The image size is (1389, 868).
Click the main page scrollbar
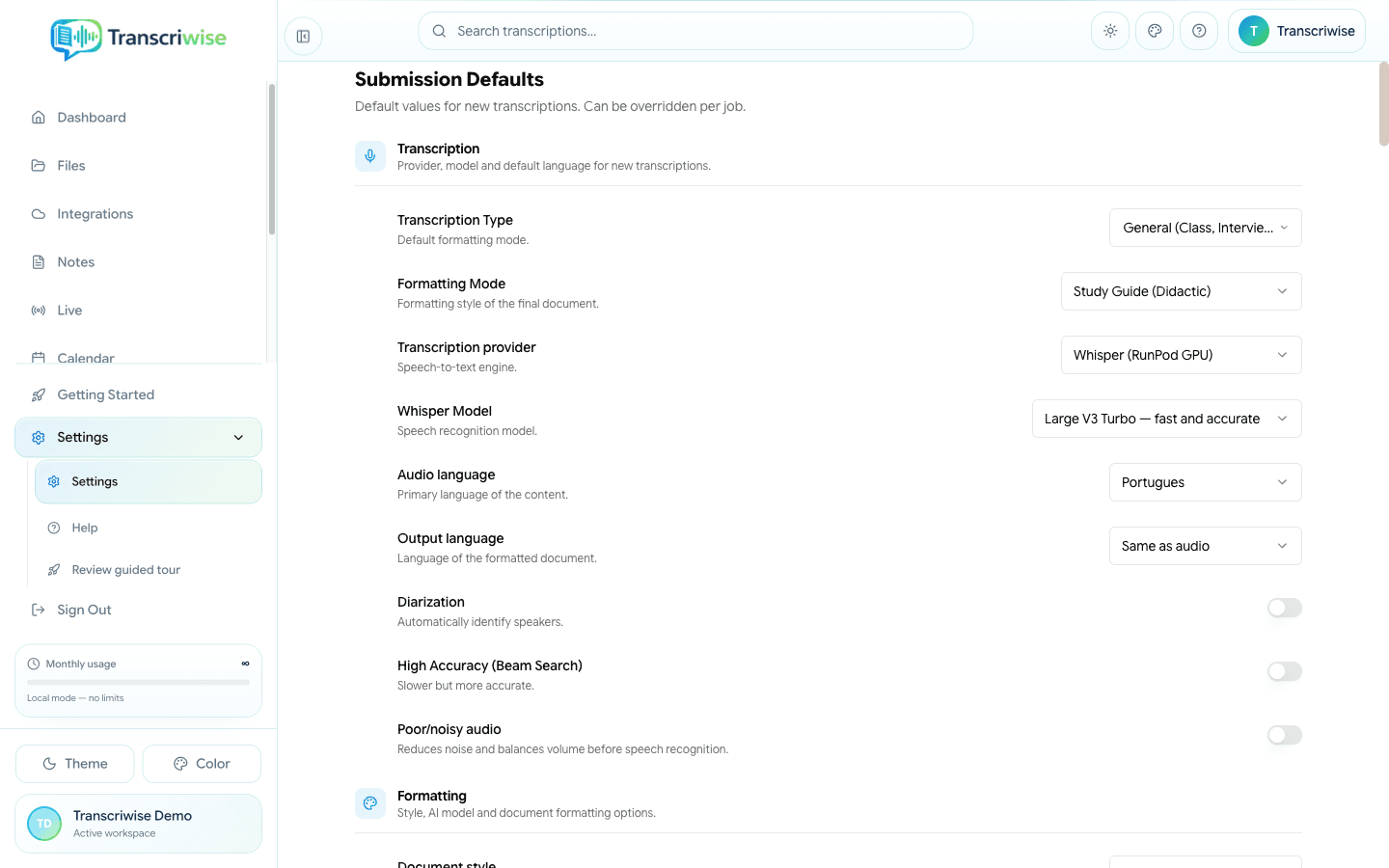coord(1383,104)
